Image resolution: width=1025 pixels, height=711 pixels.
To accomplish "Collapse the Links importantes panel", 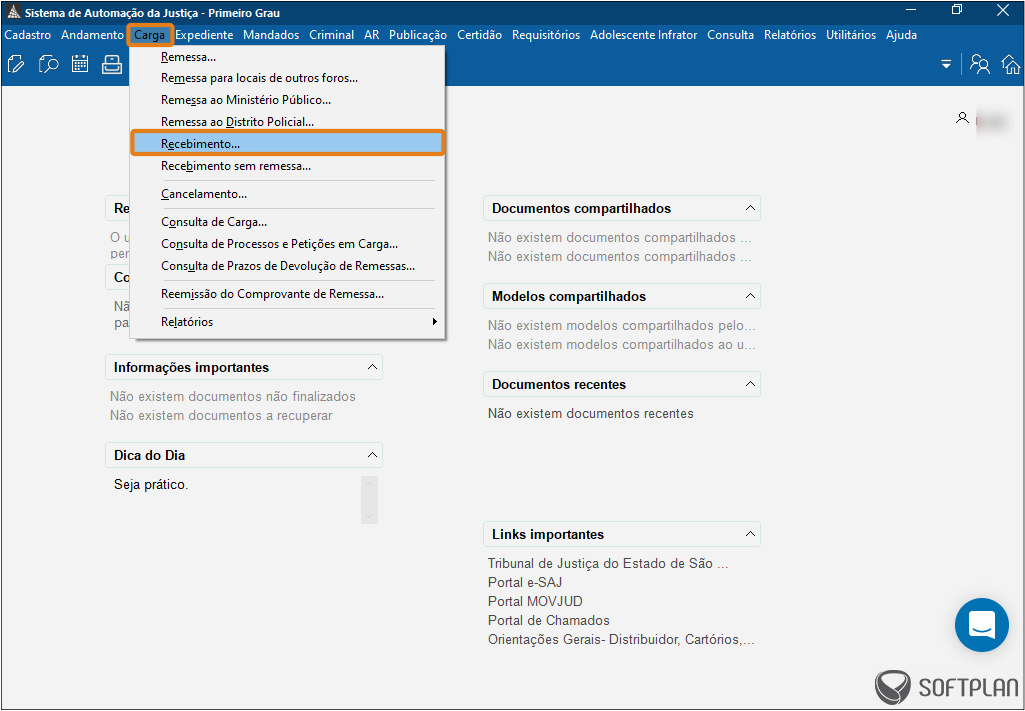I will 750,534.
